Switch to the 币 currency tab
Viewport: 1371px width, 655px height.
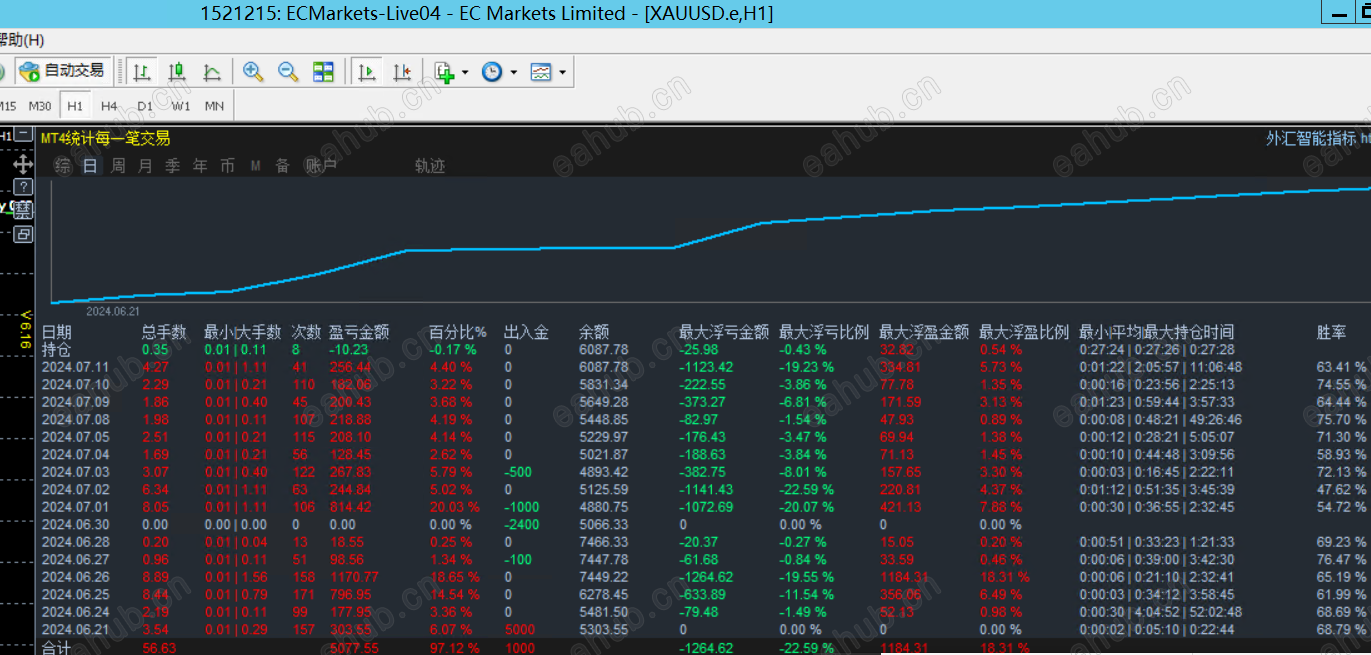[x=228, y=166]
